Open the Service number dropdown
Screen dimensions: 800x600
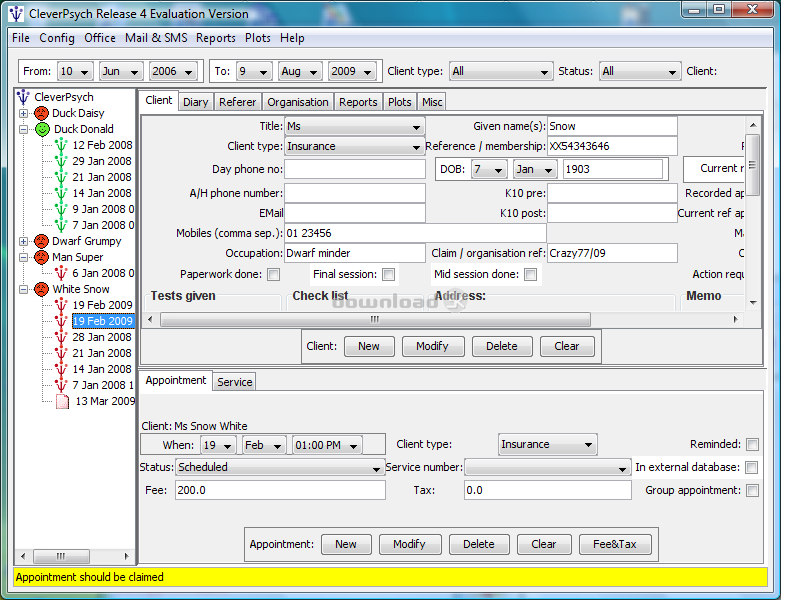(548, 467)
